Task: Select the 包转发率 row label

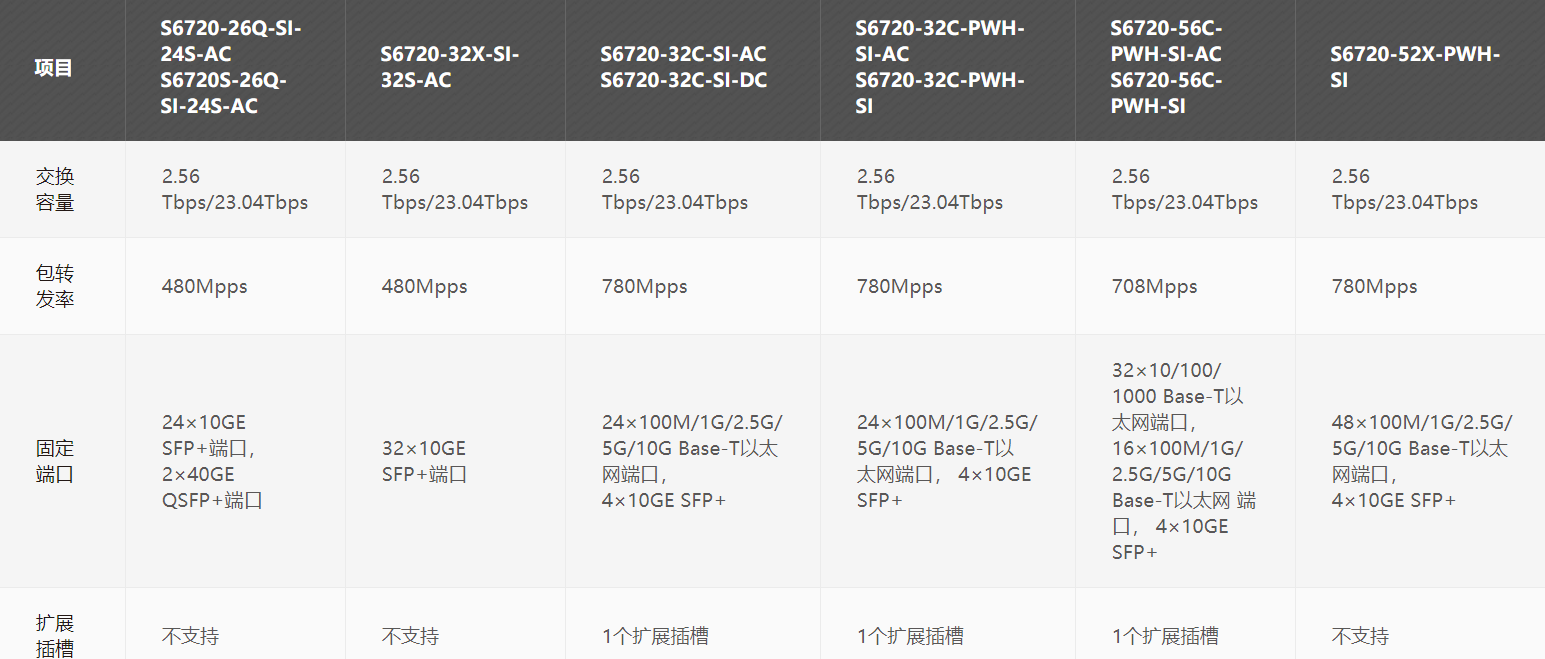Action: (x=55, y=286)
